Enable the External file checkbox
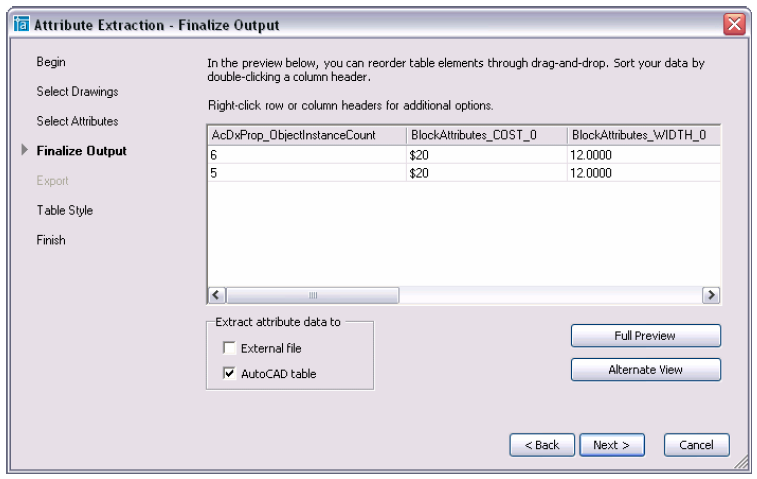The width and height of the screenshot is (757, 479). click(229, 348)
